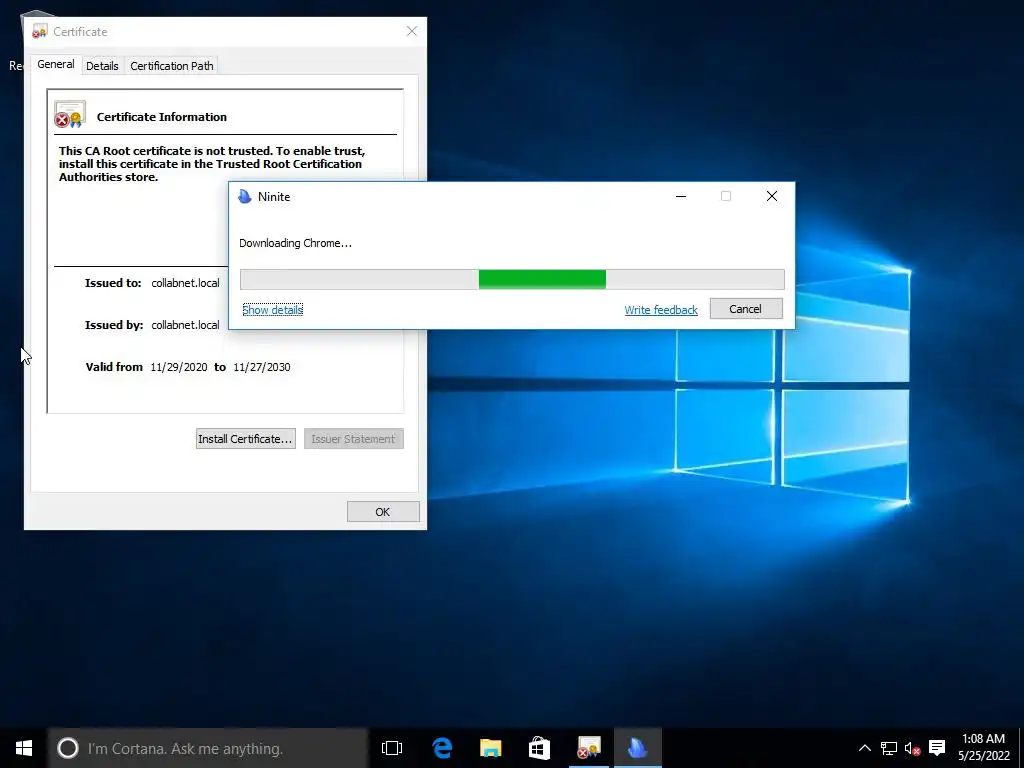The width and height of the screenshot is (1024, 768).
Task: Confirm with OK in Certificate window
Action: (x=383, y=512)
